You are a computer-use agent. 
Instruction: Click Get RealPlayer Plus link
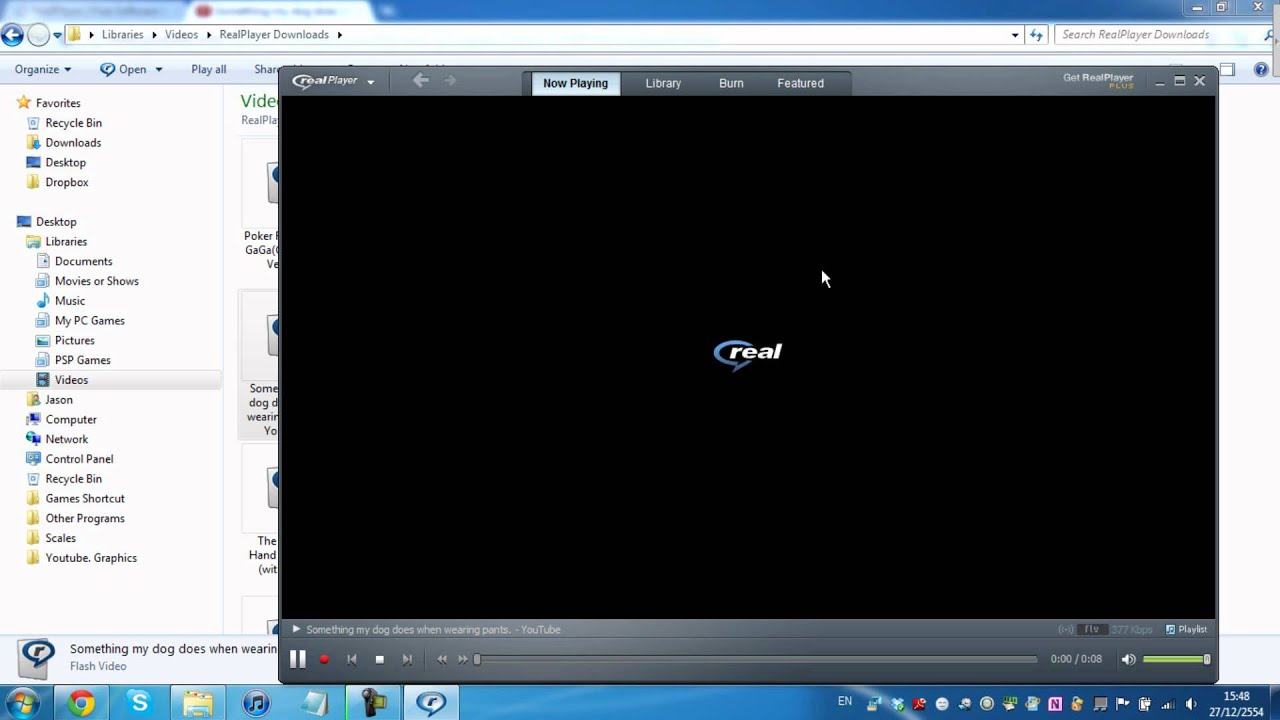click(1098, 80)
